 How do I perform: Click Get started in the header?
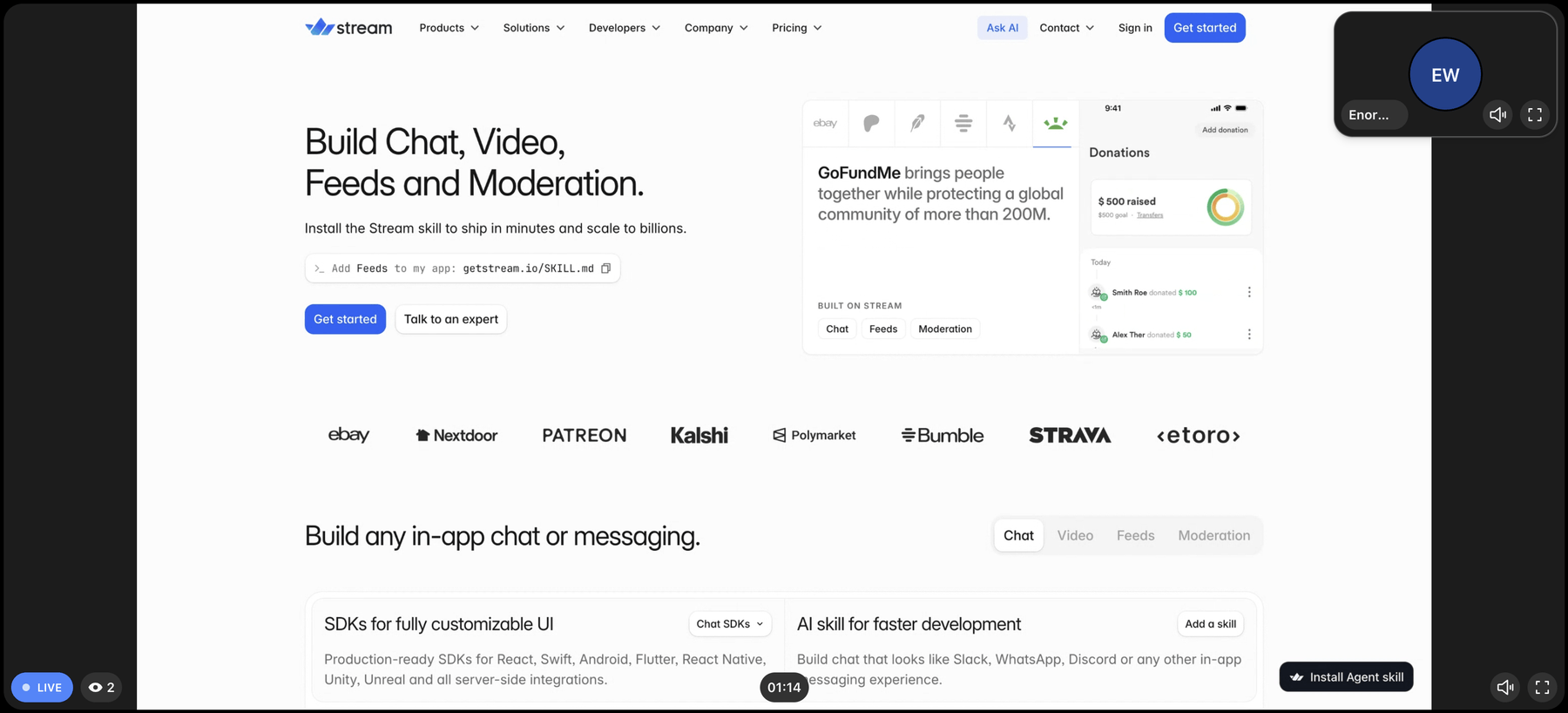pos(1205,28)
